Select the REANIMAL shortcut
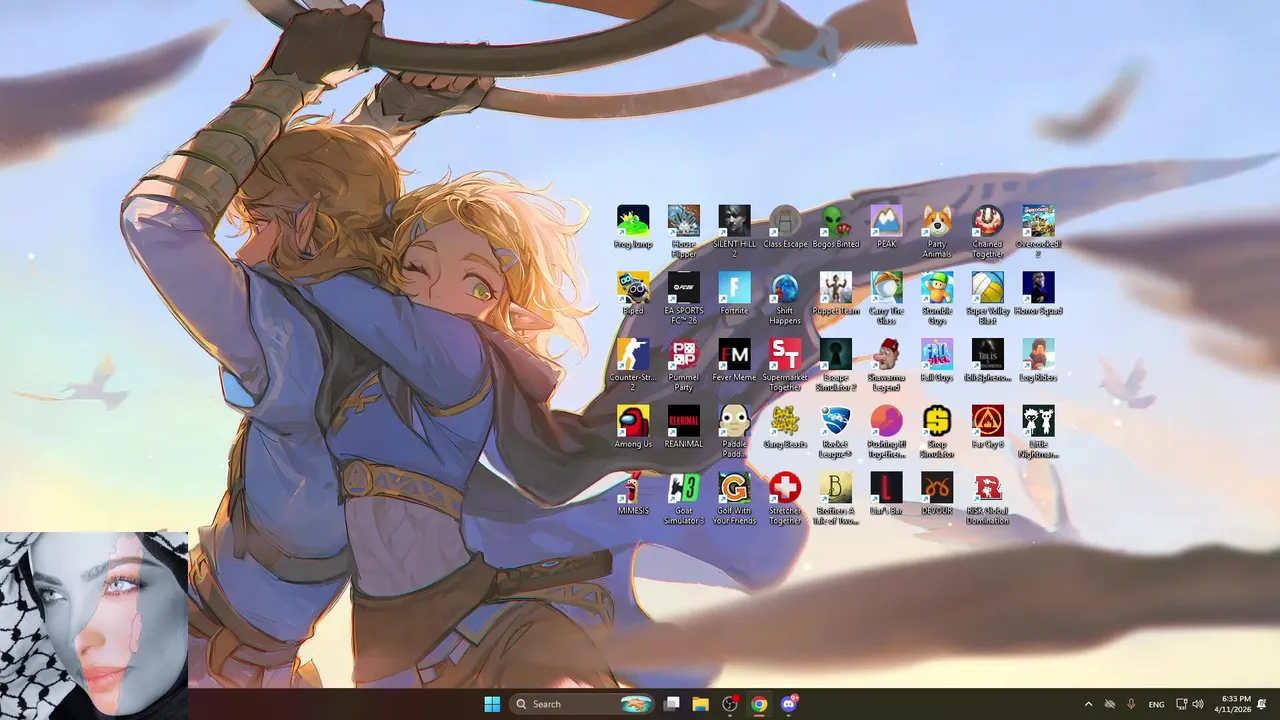Viewport: 1280px width, 720px height. 684,428
